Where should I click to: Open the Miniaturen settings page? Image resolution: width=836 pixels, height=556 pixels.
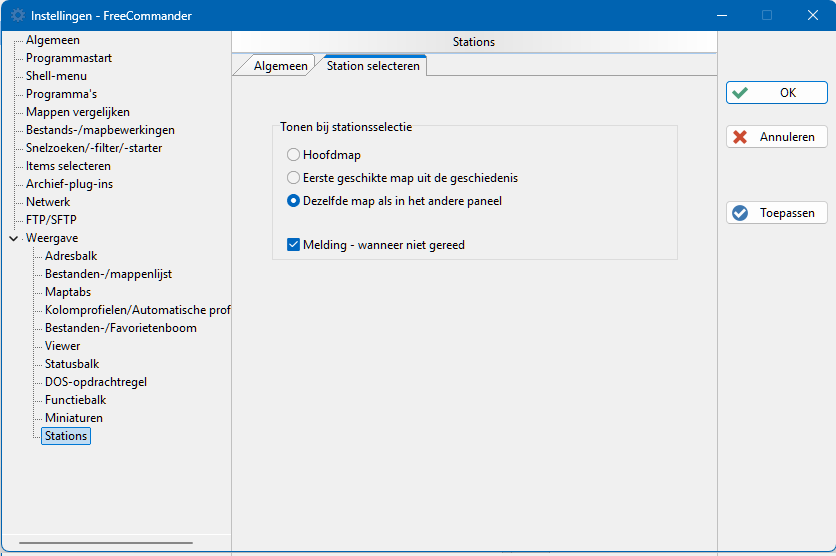(74, 418)
